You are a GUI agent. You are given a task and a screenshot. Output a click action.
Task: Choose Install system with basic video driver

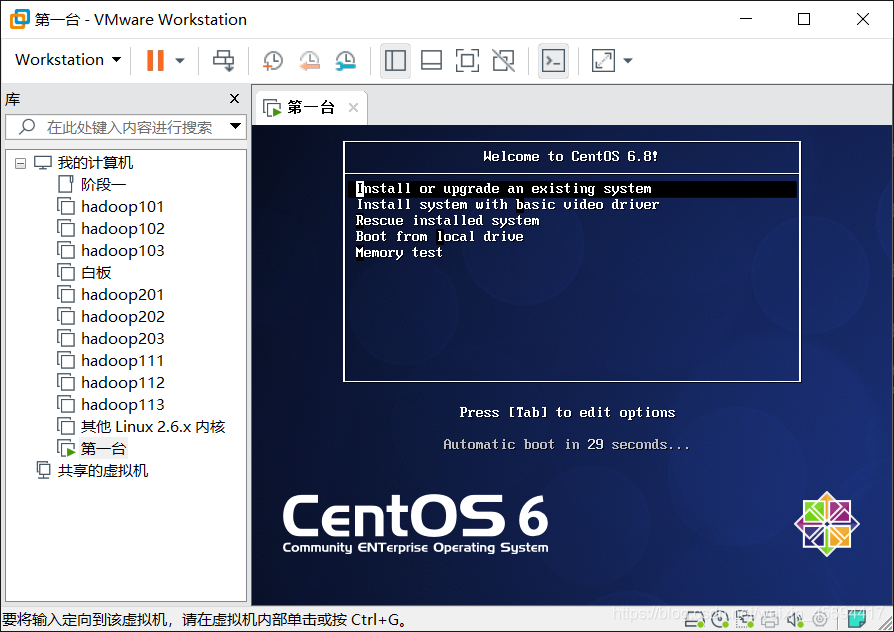click(x=507, y=205)
